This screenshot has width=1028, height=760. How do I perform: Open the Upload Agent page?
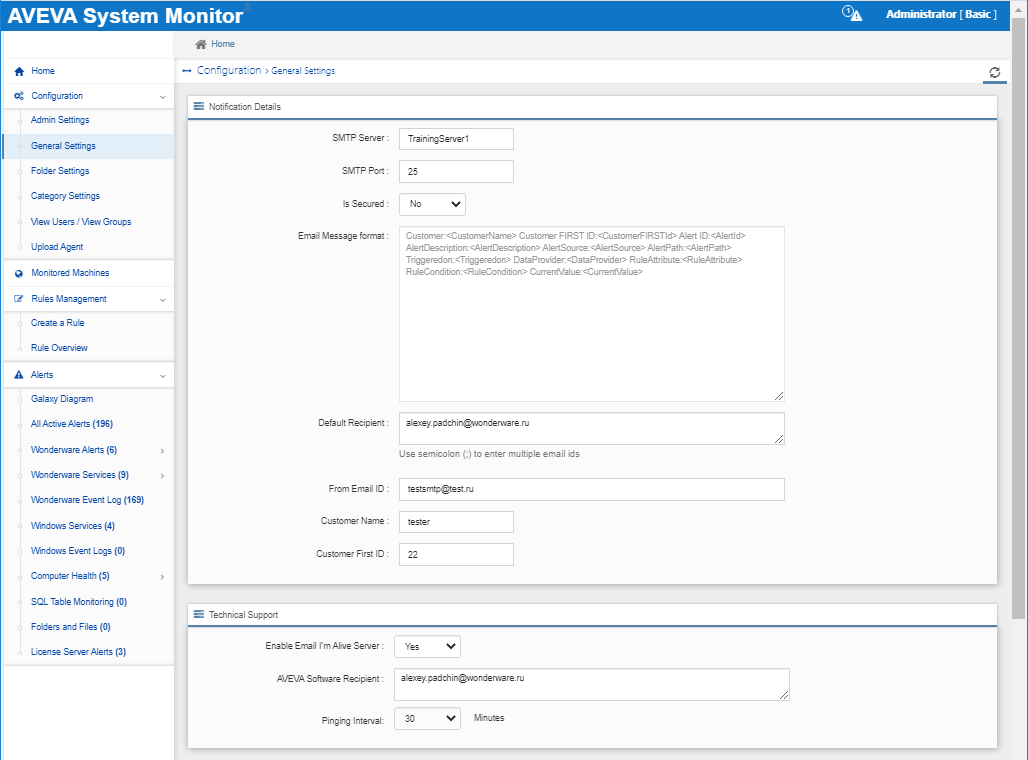click(57, 247)
